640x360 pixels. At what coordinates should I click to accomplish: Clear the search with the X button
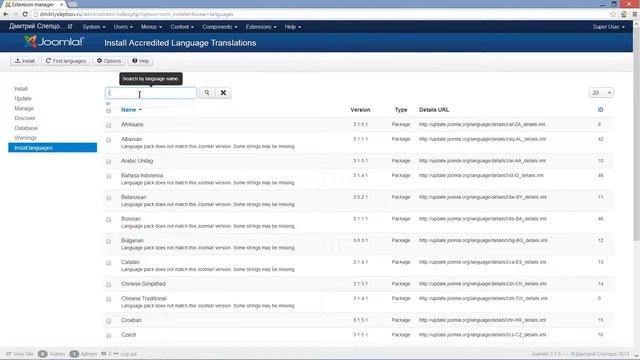pyautogui.click(x=223, y=93)
